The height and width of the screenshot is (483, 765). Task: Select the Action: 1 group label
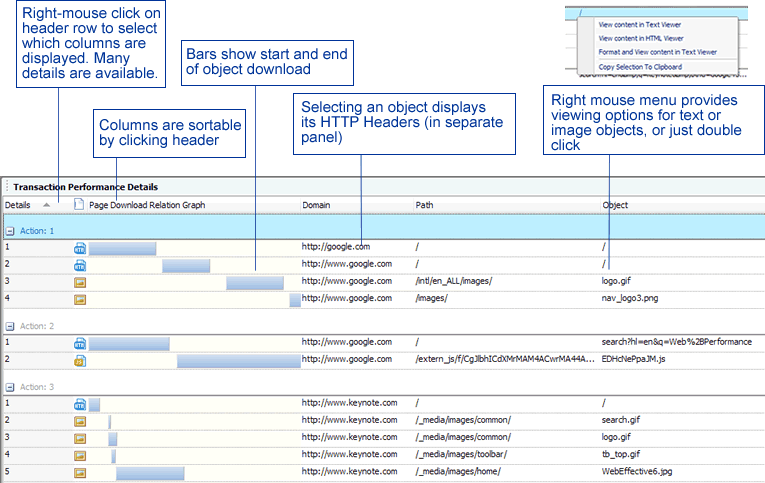37,231
